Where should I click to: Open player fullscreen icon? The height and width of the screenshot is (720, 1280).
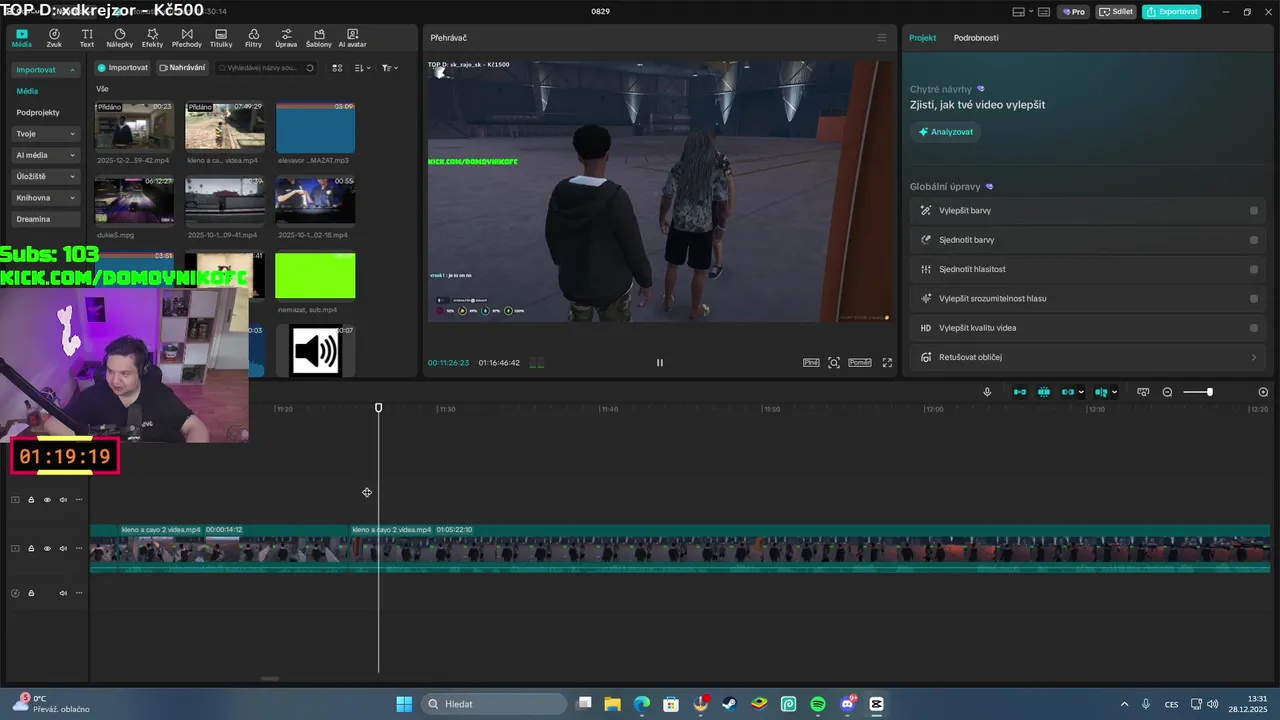887,363
